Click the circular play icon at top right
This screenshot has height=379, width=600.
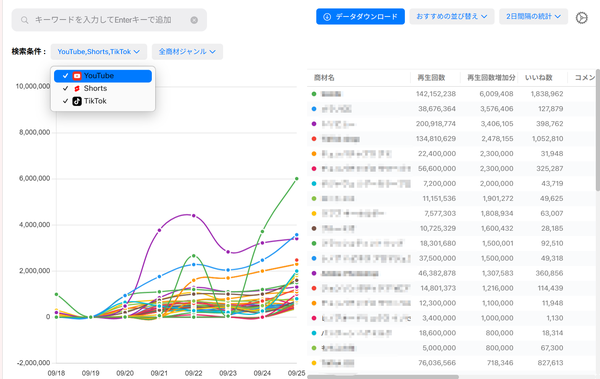click(x=582, y=18)
